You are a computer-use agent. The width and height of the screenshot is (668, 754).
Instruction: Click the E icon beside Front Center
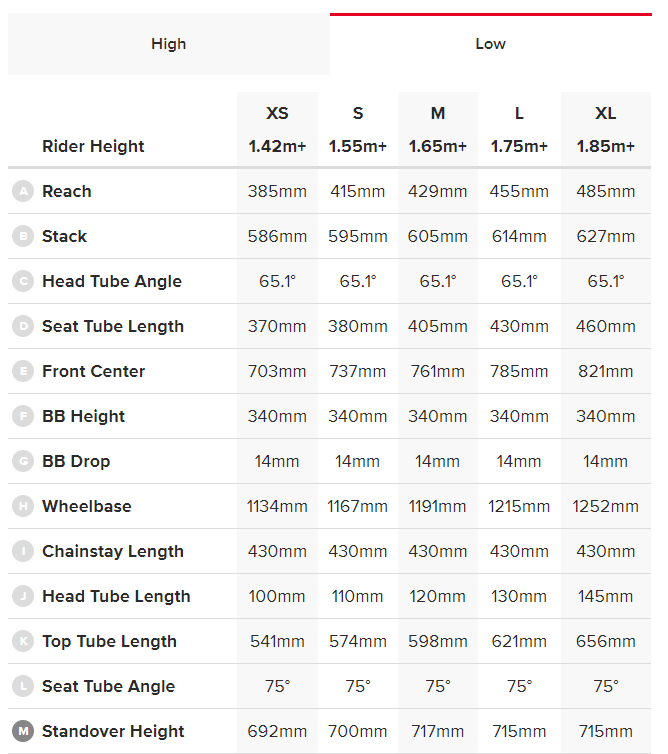click(x=22, y=371)
